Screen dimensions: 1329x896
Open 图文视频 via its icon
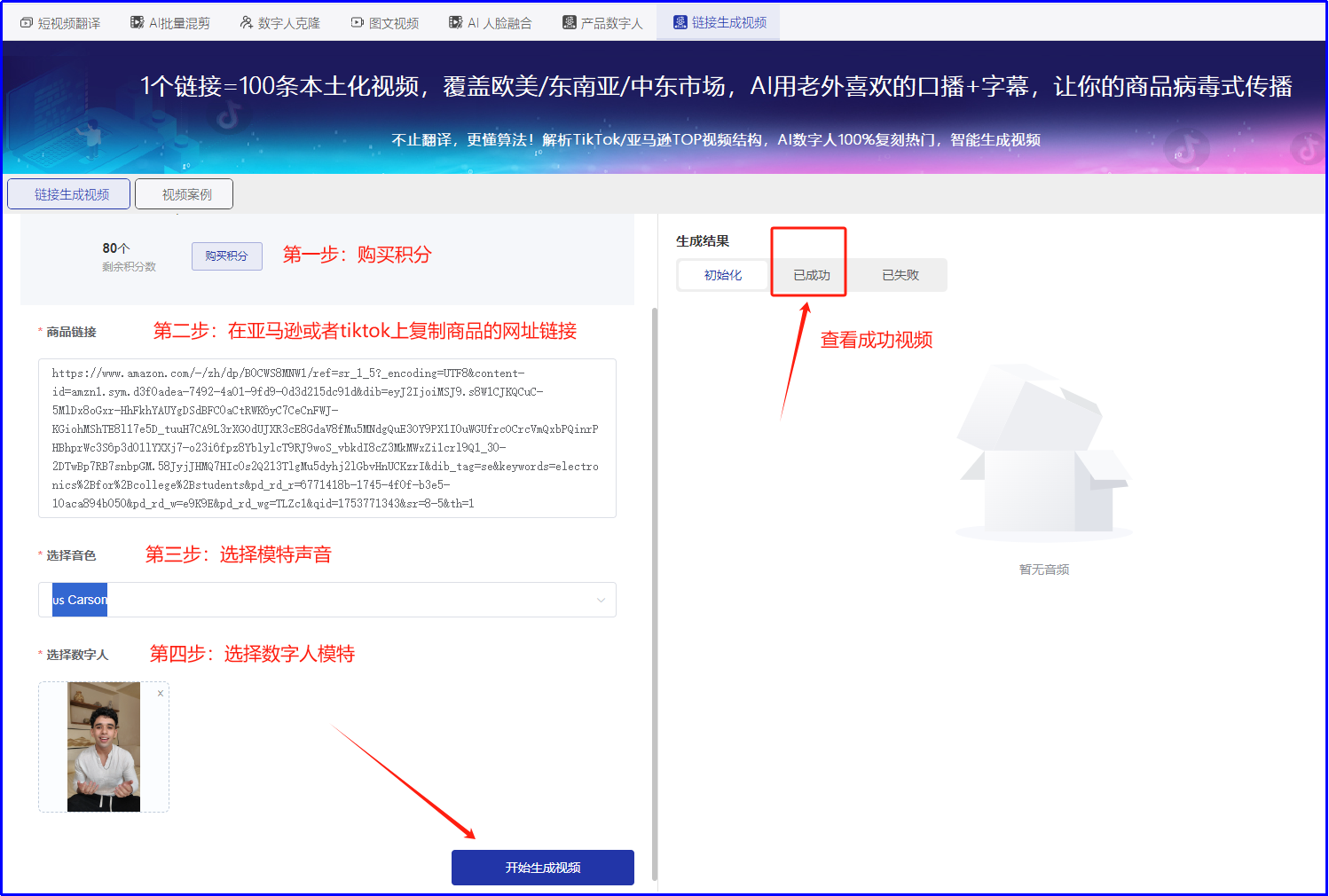pyautogui.click(x=358, y=20)
